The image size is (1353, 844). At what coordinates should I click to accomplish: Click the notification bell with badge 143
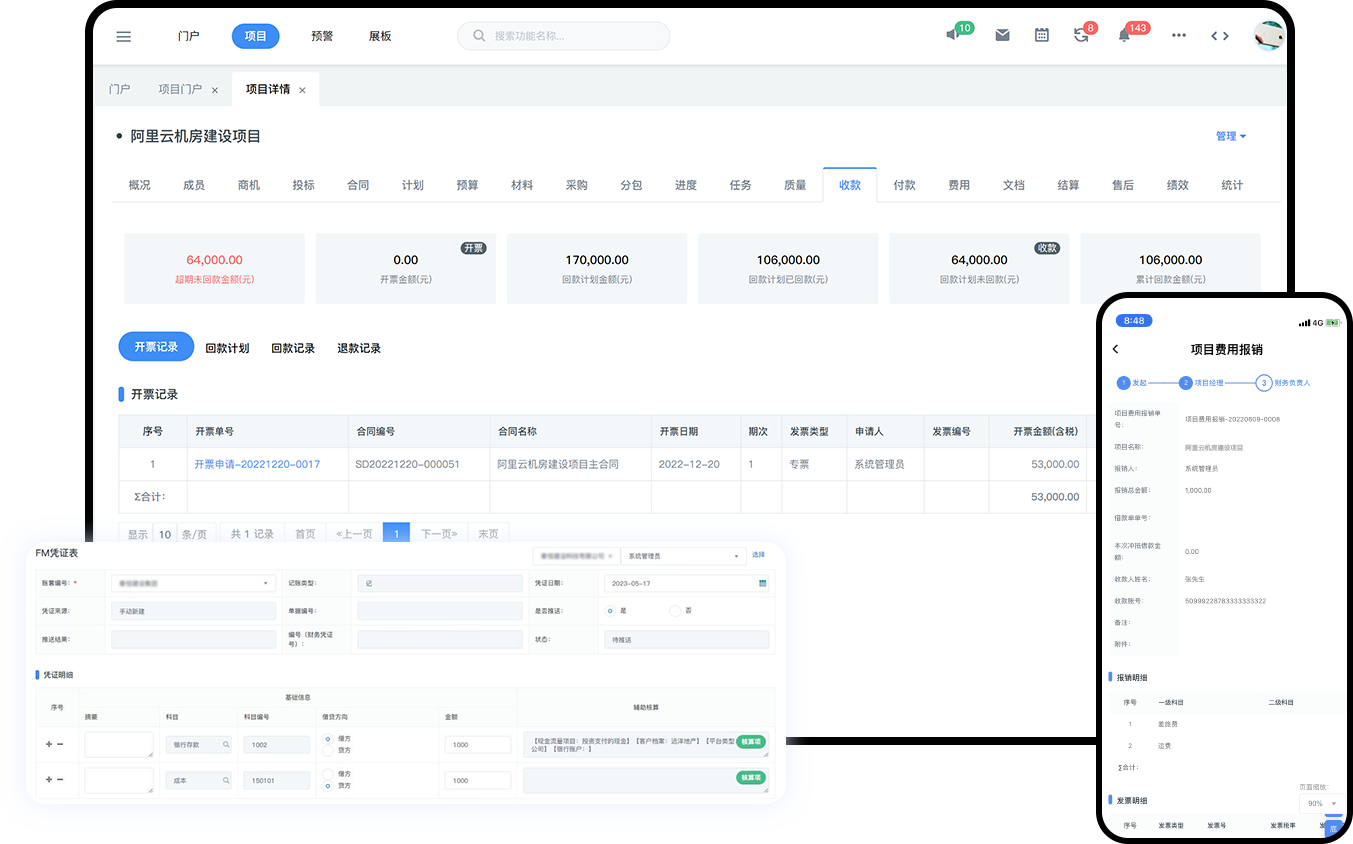point(1124,35)
